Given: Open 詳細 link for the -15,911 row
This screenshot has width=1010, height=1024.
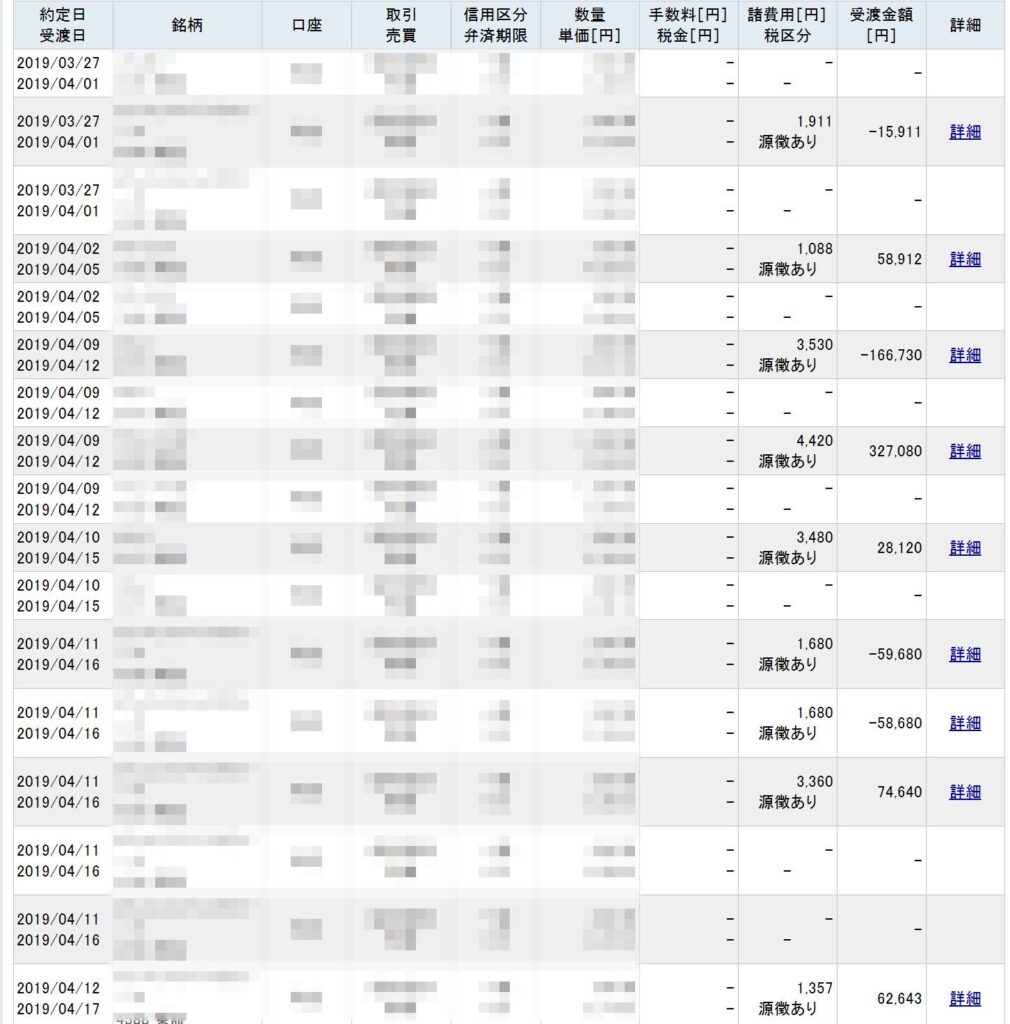Looking at the screenshot, I should (965, 132).
